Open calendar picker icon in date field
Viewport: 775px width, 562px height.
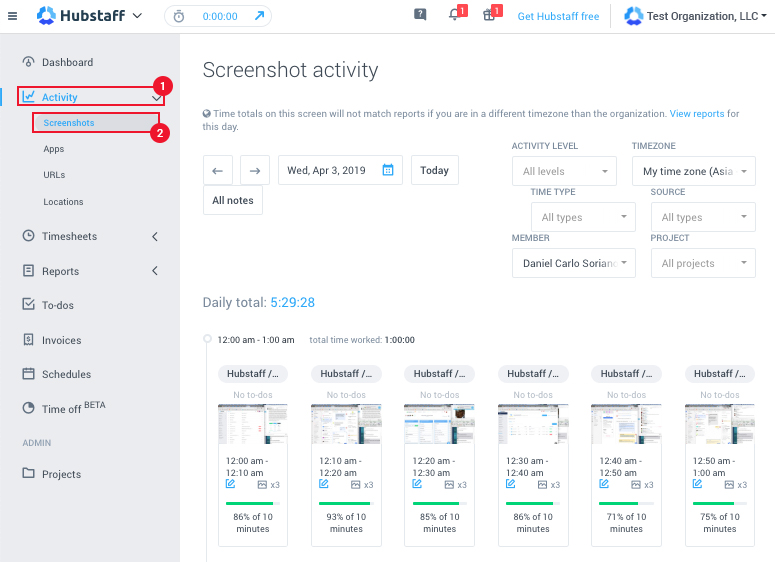tap(388, 170)
